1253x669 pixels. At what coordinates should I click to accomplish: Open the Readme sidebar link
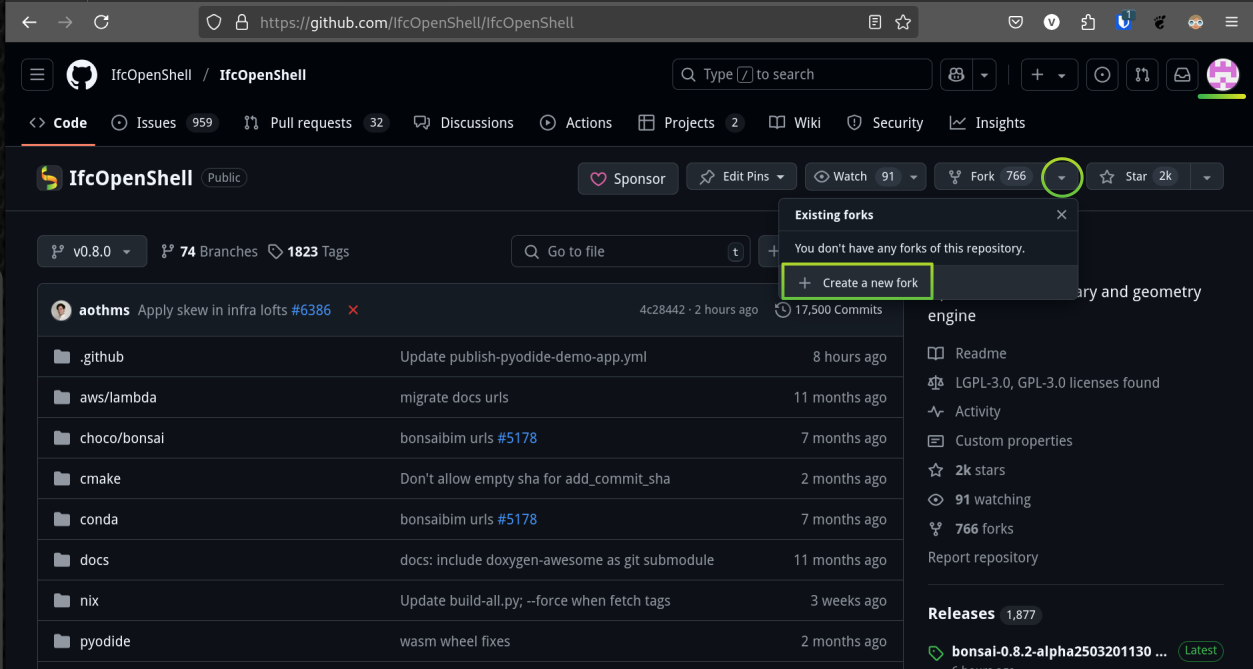coord(968,354)
